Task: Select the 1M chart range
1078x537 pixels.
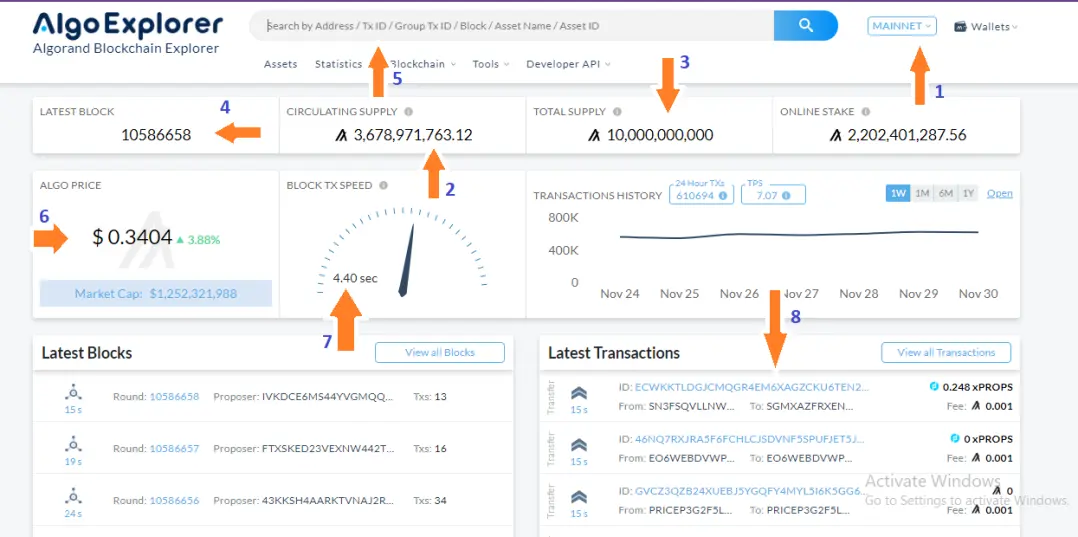Action: pyautogui.click(x=922, y=193)
